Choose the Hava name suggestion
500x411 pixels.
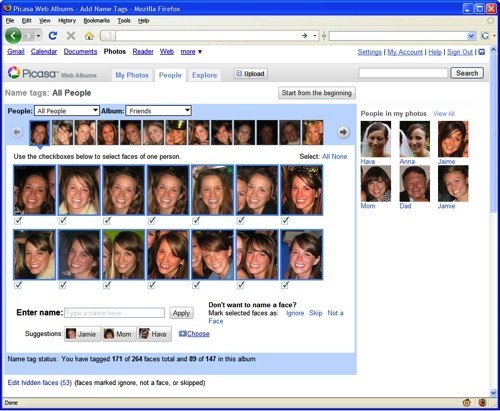(x=154, y=334)
